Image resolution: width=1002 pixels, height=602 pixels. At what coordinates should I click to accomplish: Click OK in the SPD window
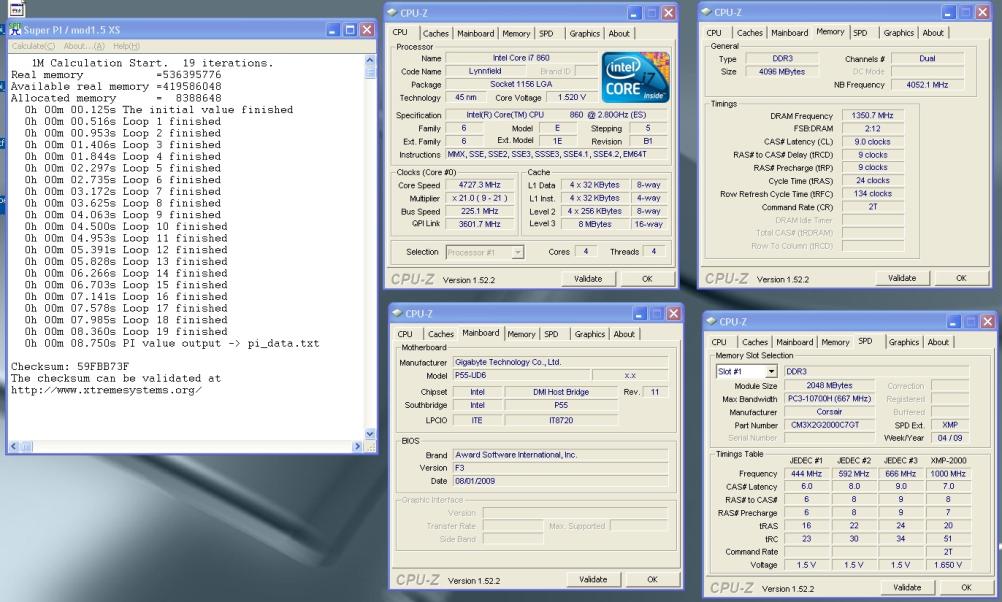966,587
